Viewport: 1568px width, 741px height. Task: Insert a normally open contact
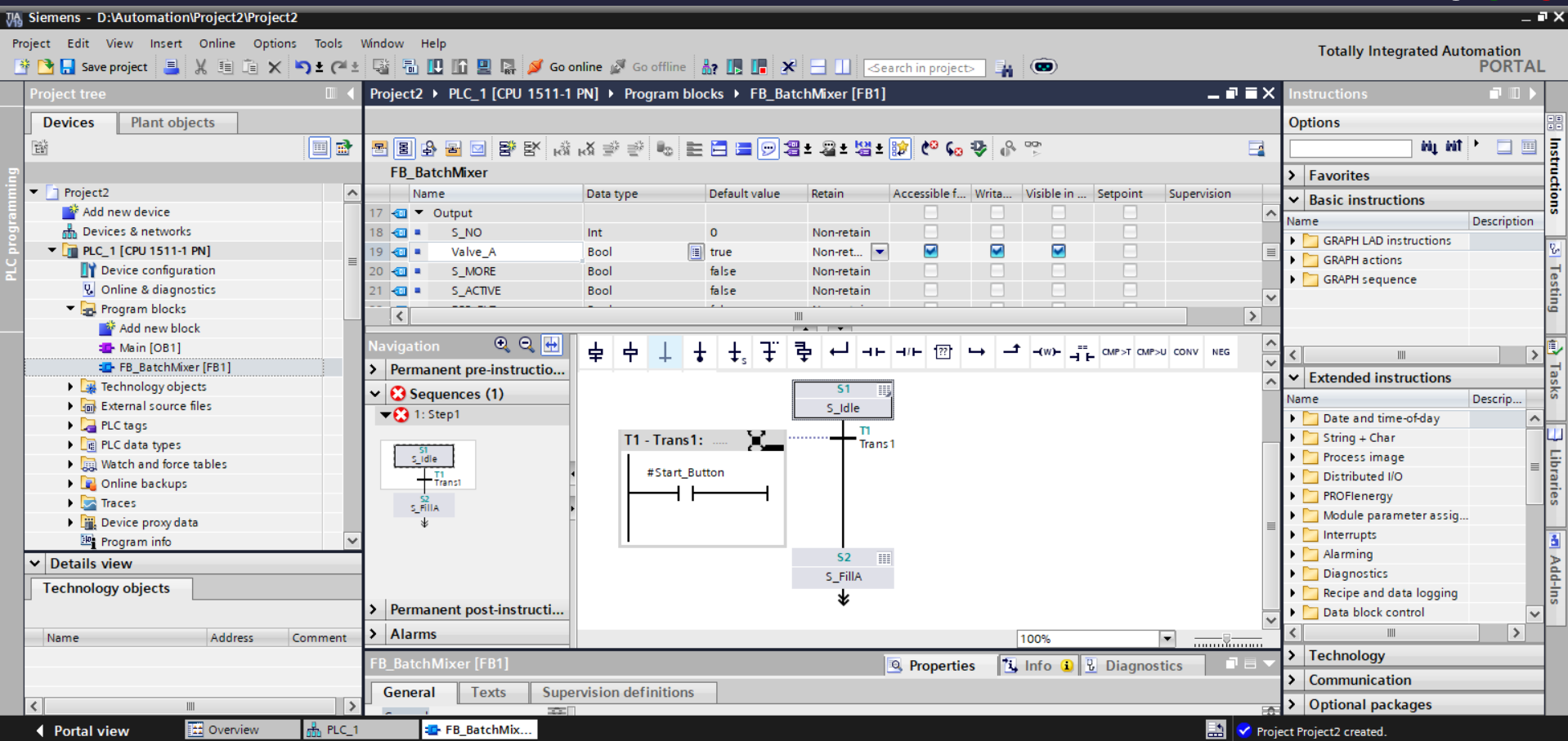(873, 352)
